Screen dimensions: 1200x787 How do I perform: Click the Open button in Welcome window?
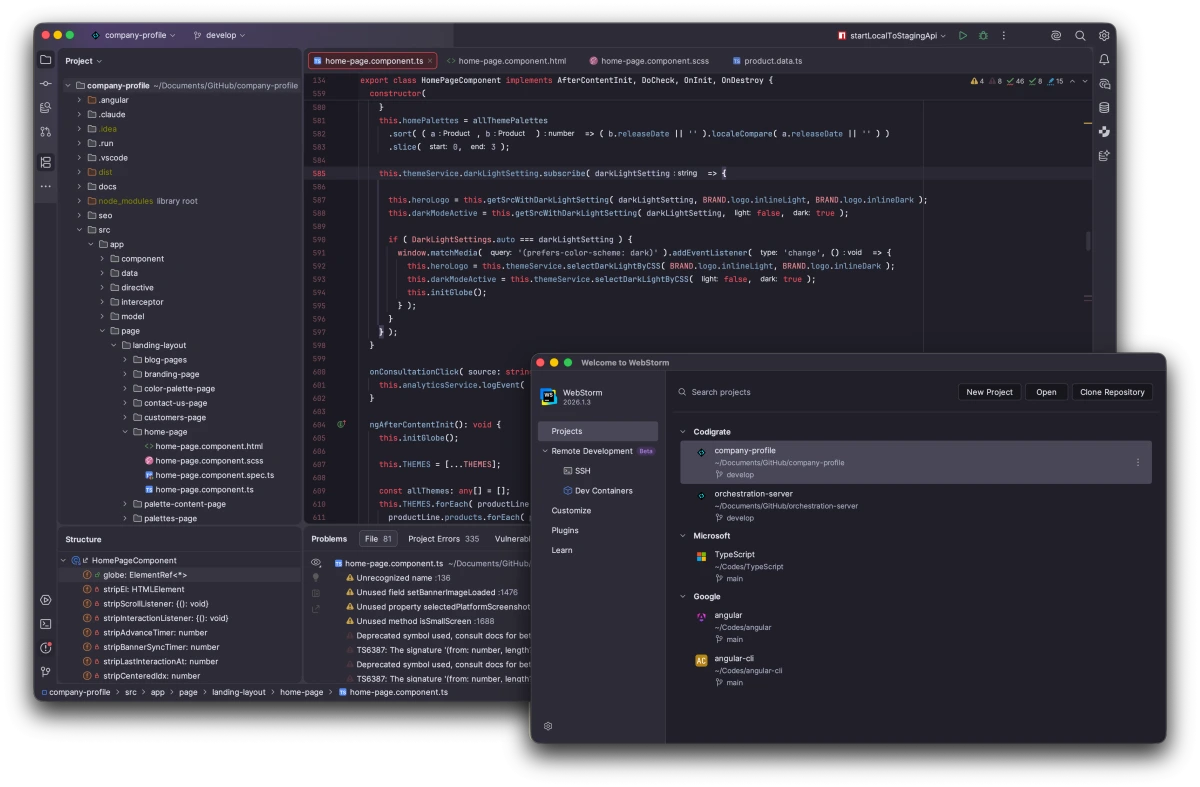pyautogui.click(x=1046, y=392)
